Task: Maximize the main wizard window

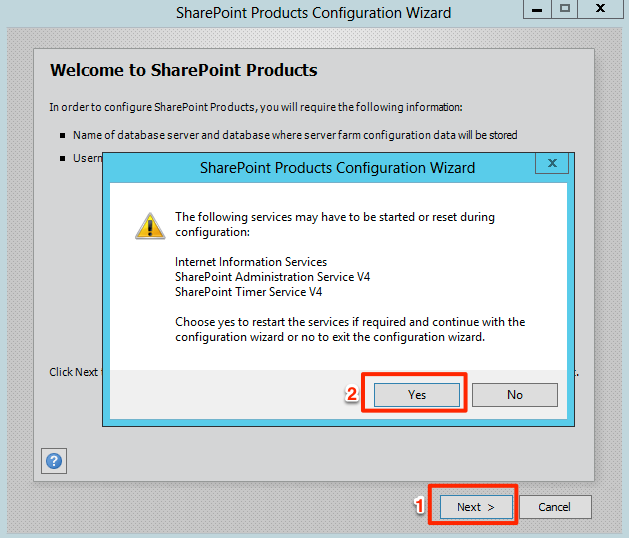Action: pos(565,9)
